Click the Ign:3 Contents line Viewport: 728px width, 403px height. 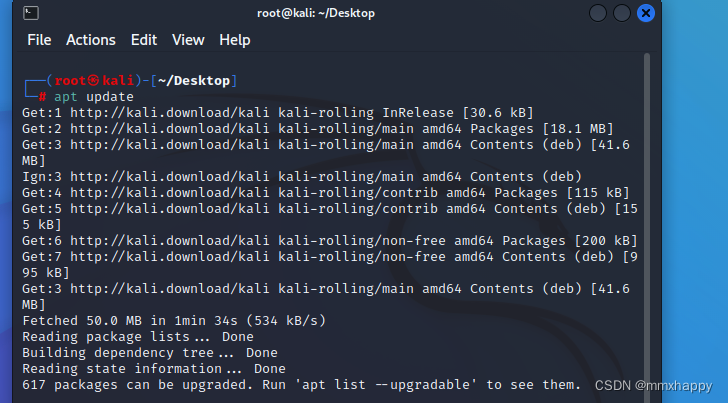[x=302, y=177]
